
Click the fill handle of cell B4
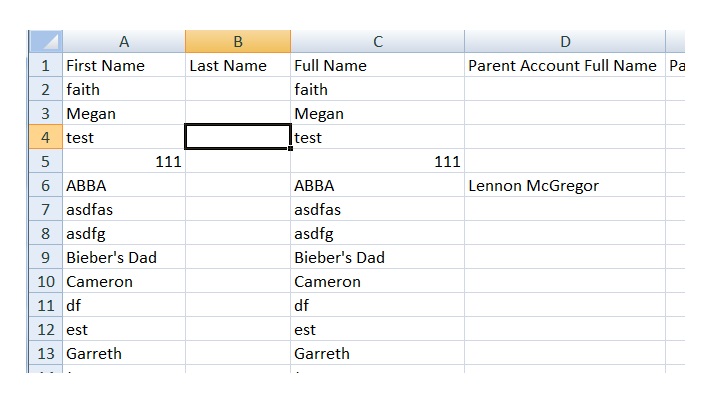[290, 148]
